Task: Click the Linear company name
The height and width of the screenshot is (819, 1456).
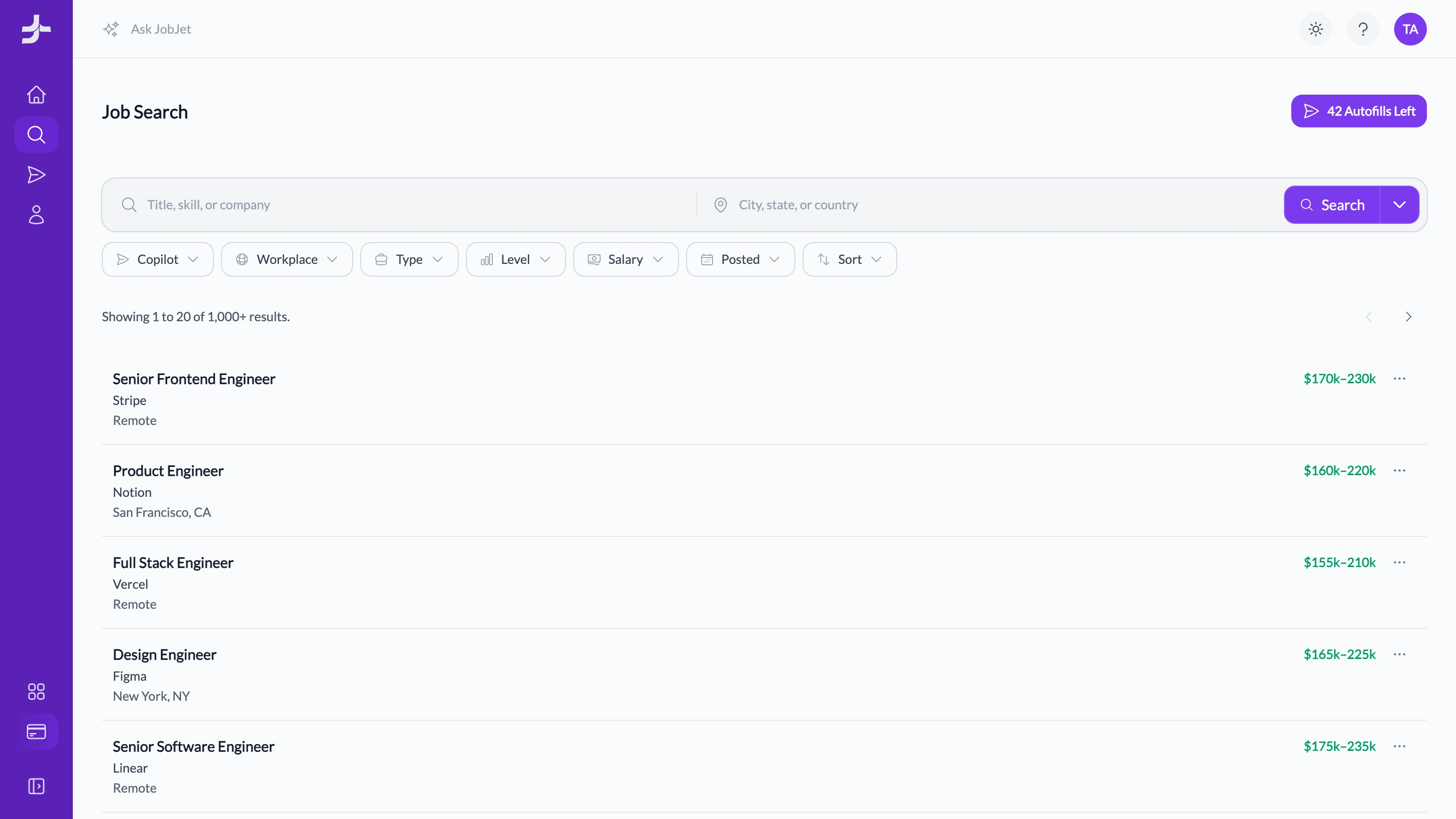Action: point(130,768)
